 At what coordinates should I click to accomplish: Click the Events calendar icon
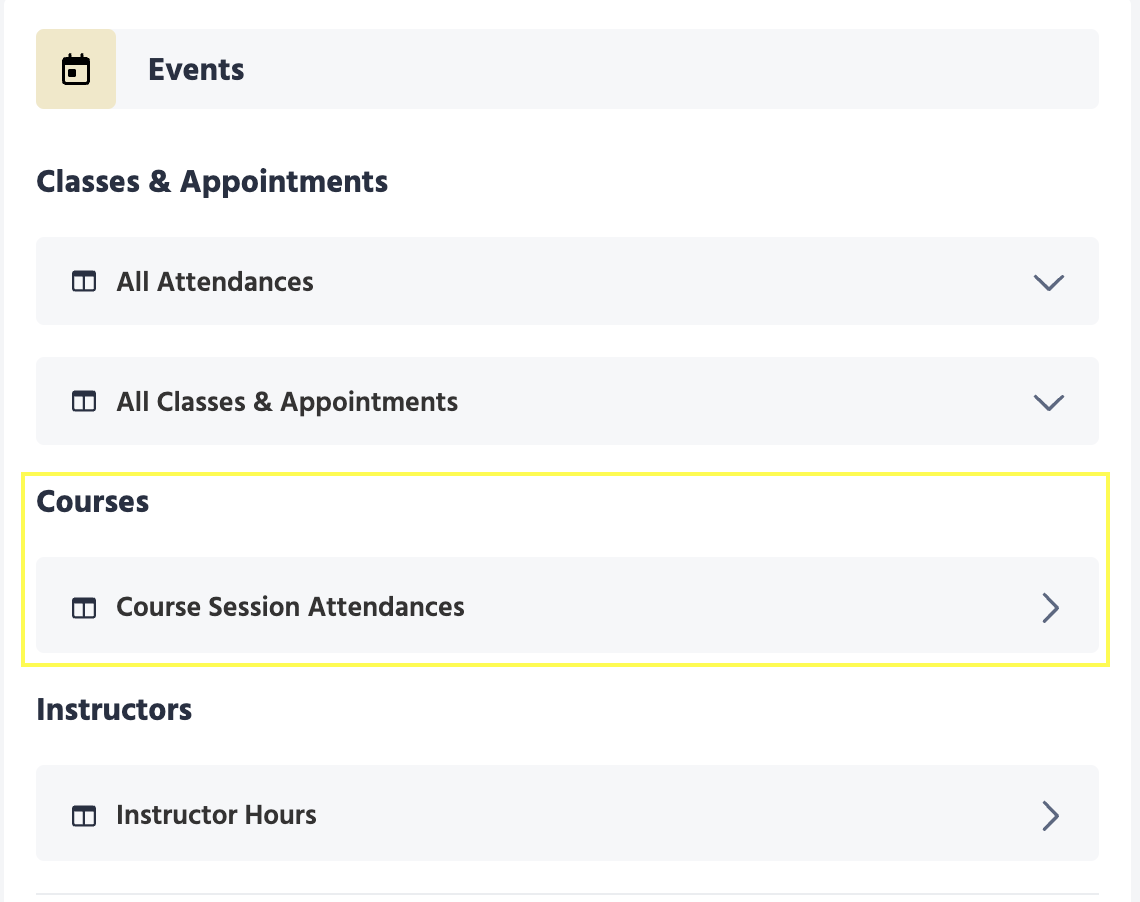tap(76, 70)
